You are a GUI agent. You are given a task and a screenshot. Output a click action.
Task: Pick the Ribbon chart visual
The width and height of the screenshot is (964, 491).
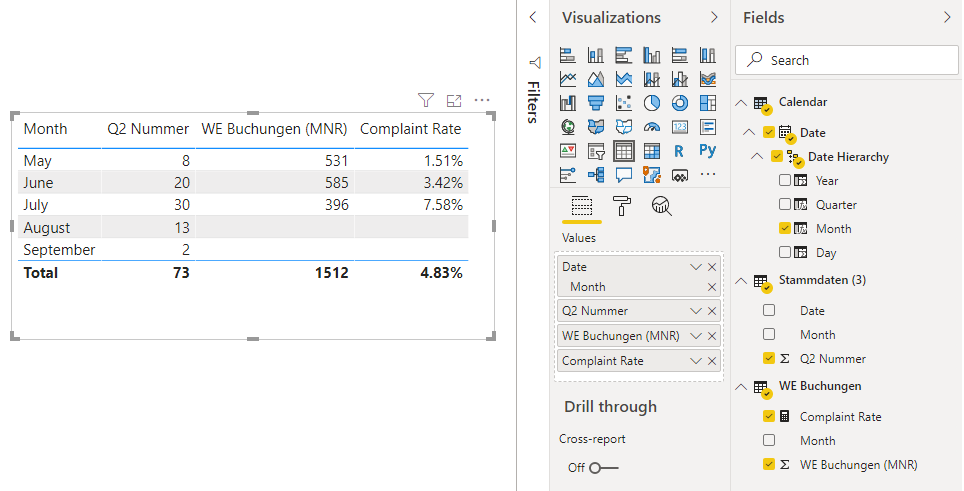tap(708, 79)
